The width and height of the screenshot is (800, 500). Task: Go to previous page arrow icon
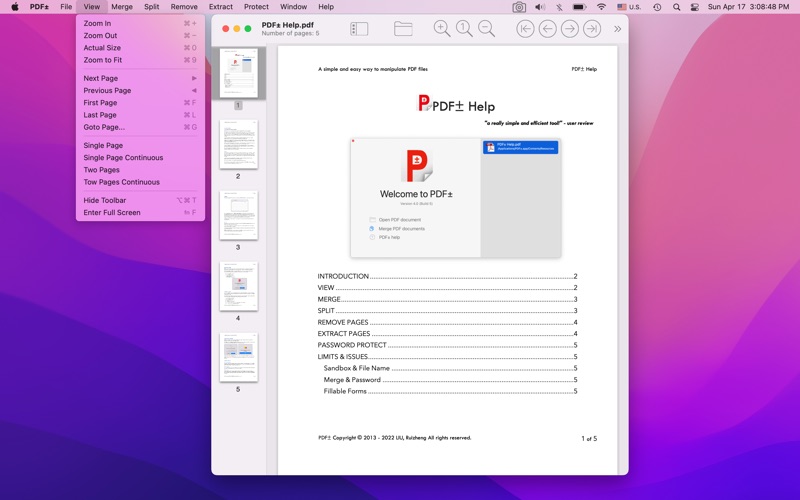click(547, 29)
